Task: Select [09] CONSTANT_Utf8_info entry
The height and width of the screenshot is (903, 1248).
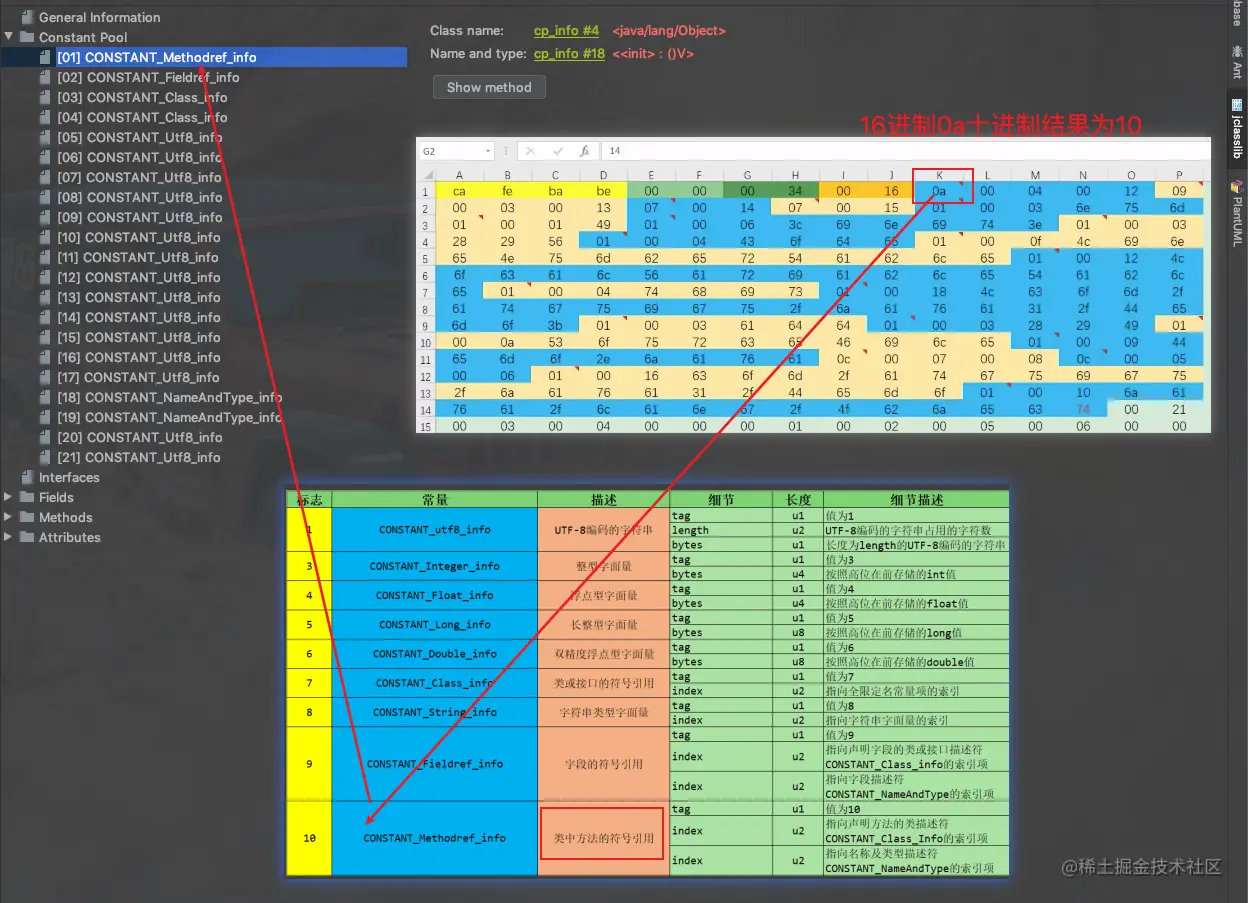Action: pyautogui.click(x=139, y=217)
